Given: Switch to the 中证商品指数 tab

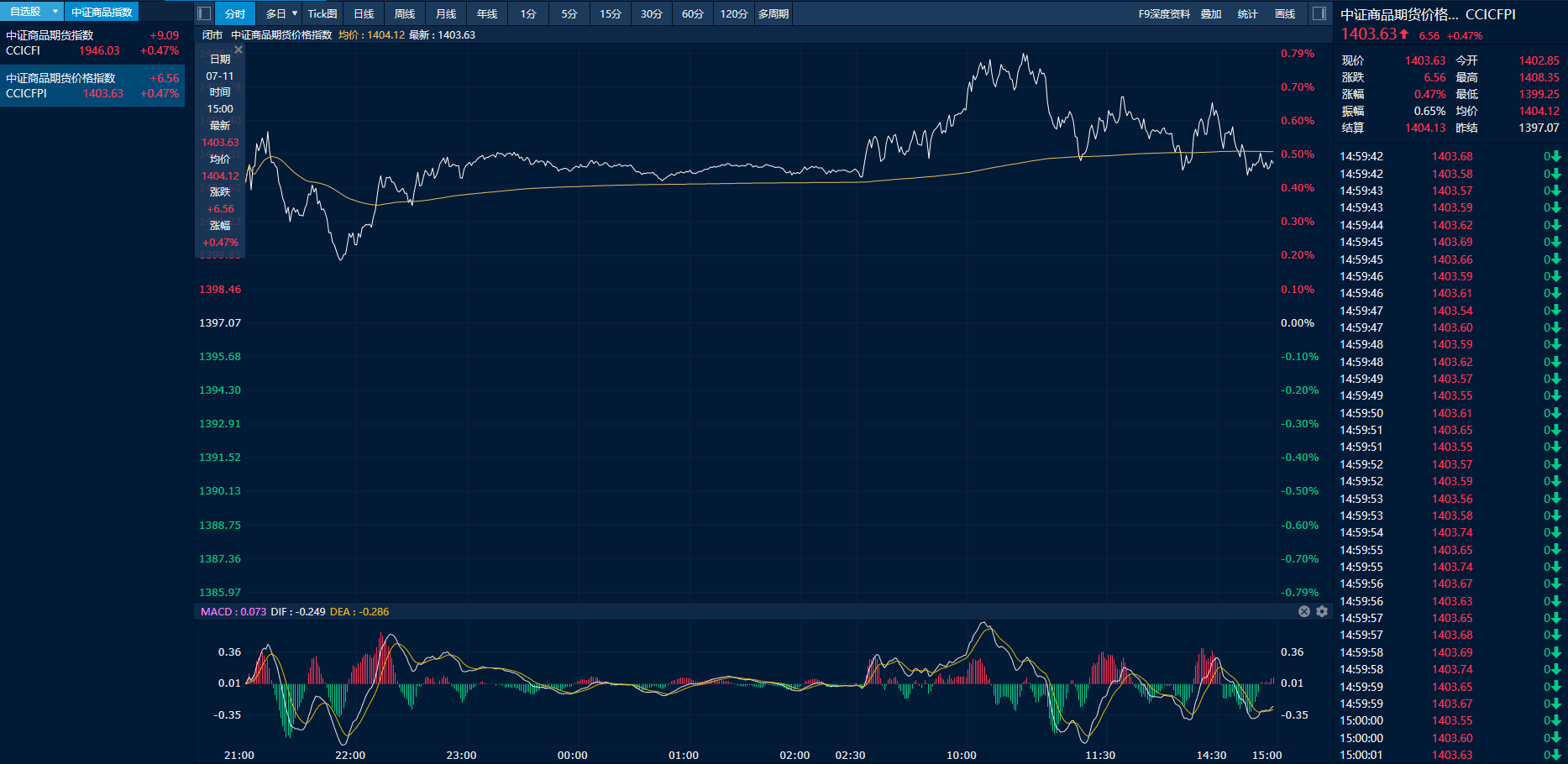Looking at the screenshot, I should coord(102,12).
